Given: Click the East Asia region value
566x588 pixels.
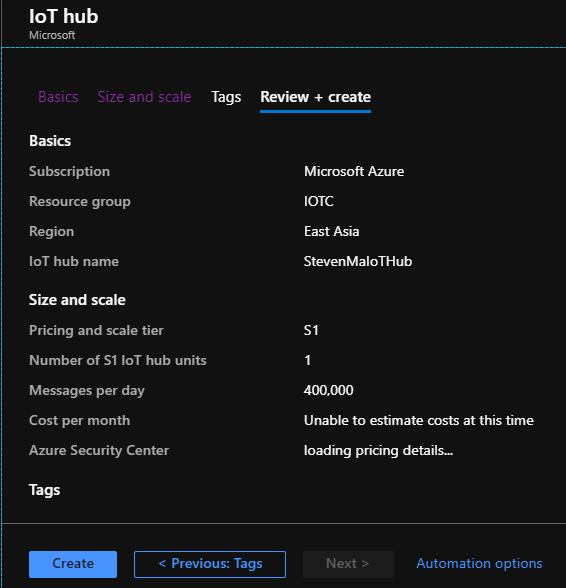Looking at the screenshot, I should tap(332, 231).
